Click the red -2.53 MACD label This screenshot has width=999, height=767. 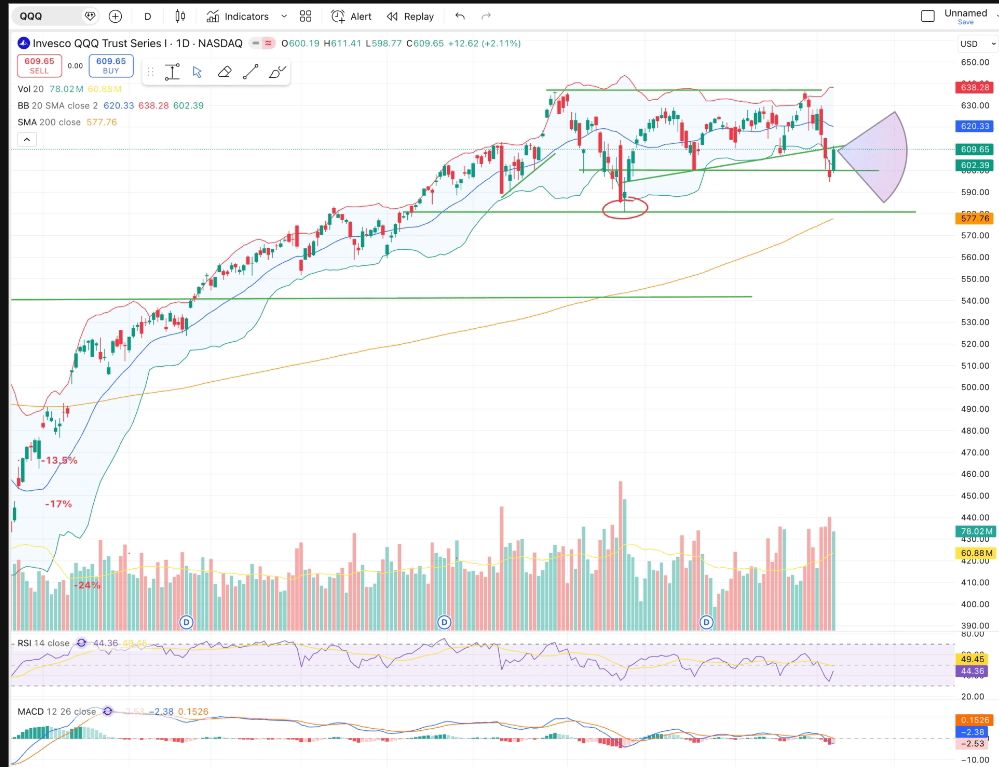[972, 743]
